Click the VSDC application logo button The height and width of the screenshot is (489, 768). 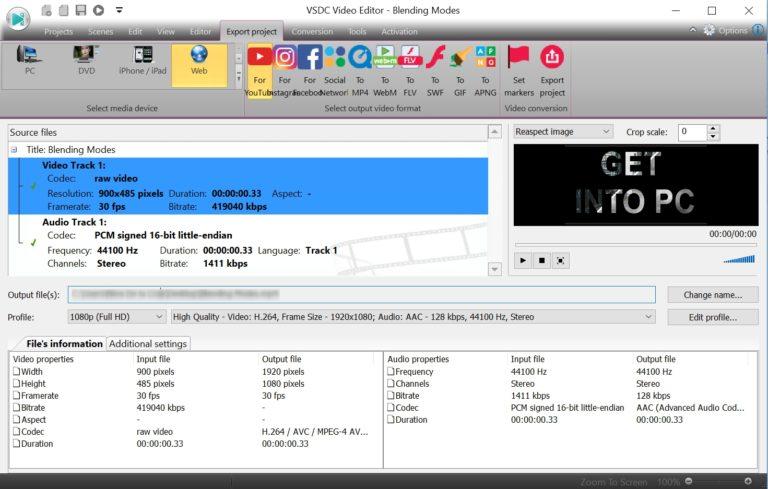pos(18,19)
